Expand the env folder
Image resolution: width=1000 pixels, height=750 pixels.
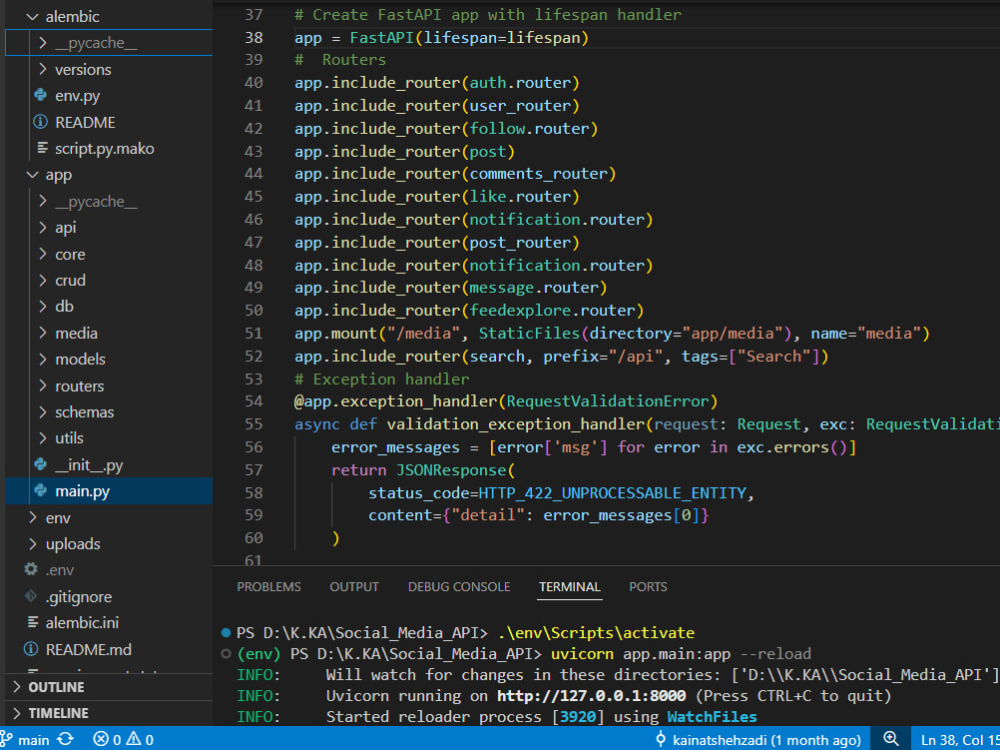[x=32, y=517]
